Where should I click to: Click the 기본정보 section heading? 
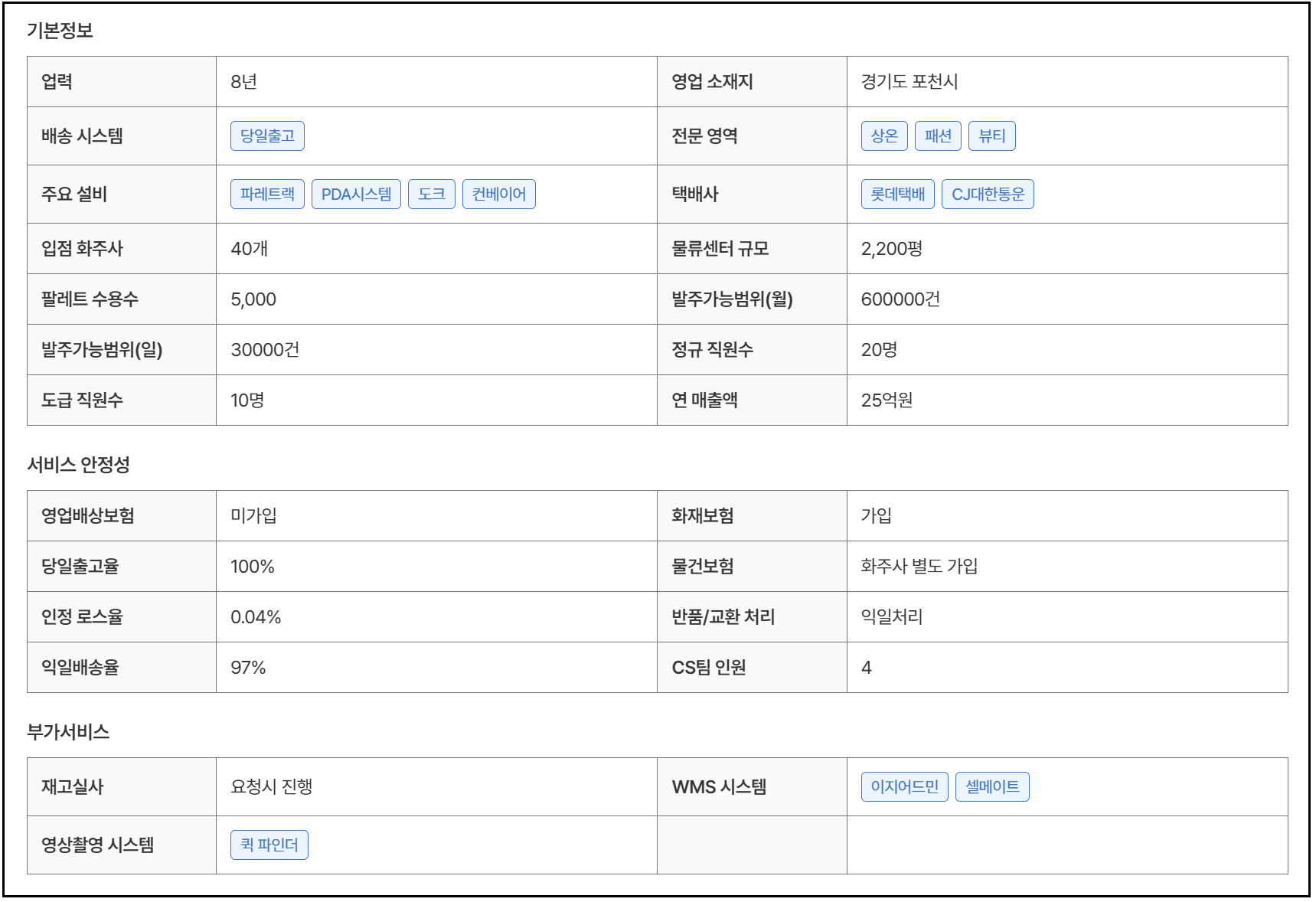pyautogui.click(x=60, y=31)
